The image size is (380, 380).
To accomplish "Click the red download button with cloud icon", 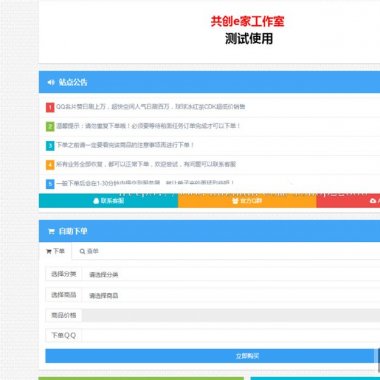I will coord(348,201).
